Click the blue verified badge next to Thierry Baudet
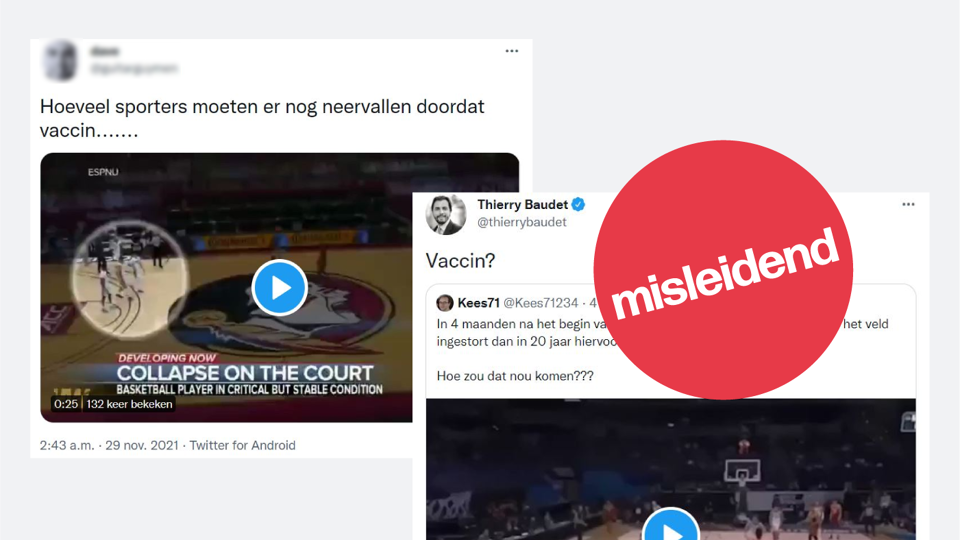 click(x=578, y=204)
